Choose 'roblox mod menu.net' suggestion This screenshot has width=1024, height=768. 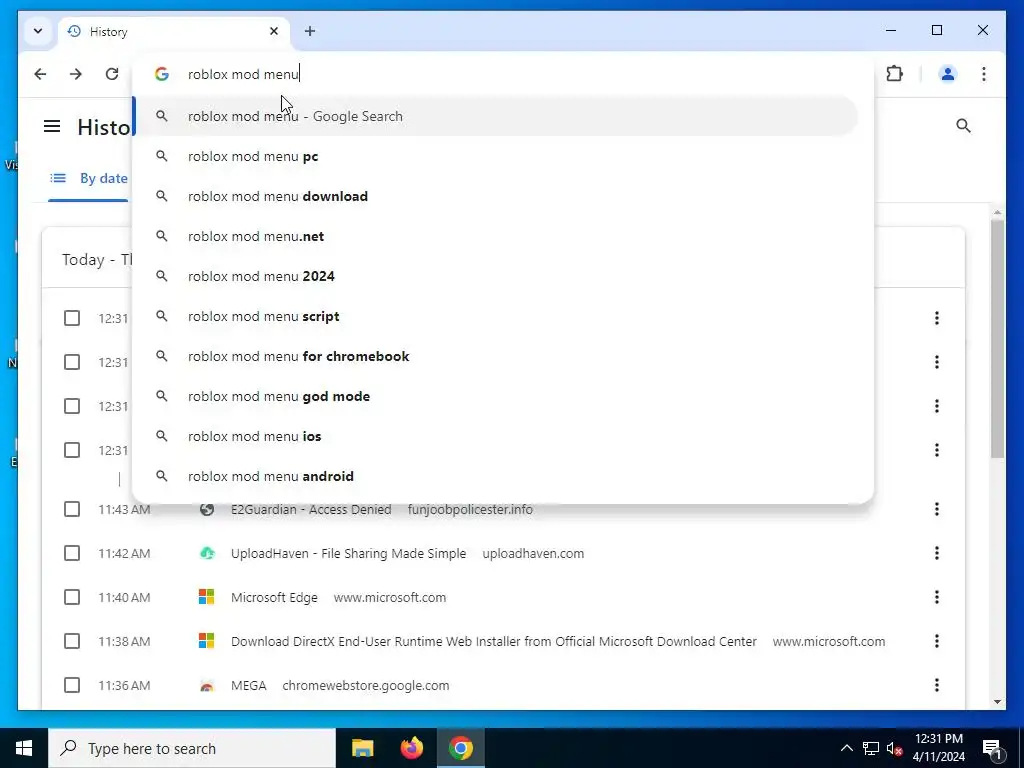pyautogui.click(x=496, y=236)
